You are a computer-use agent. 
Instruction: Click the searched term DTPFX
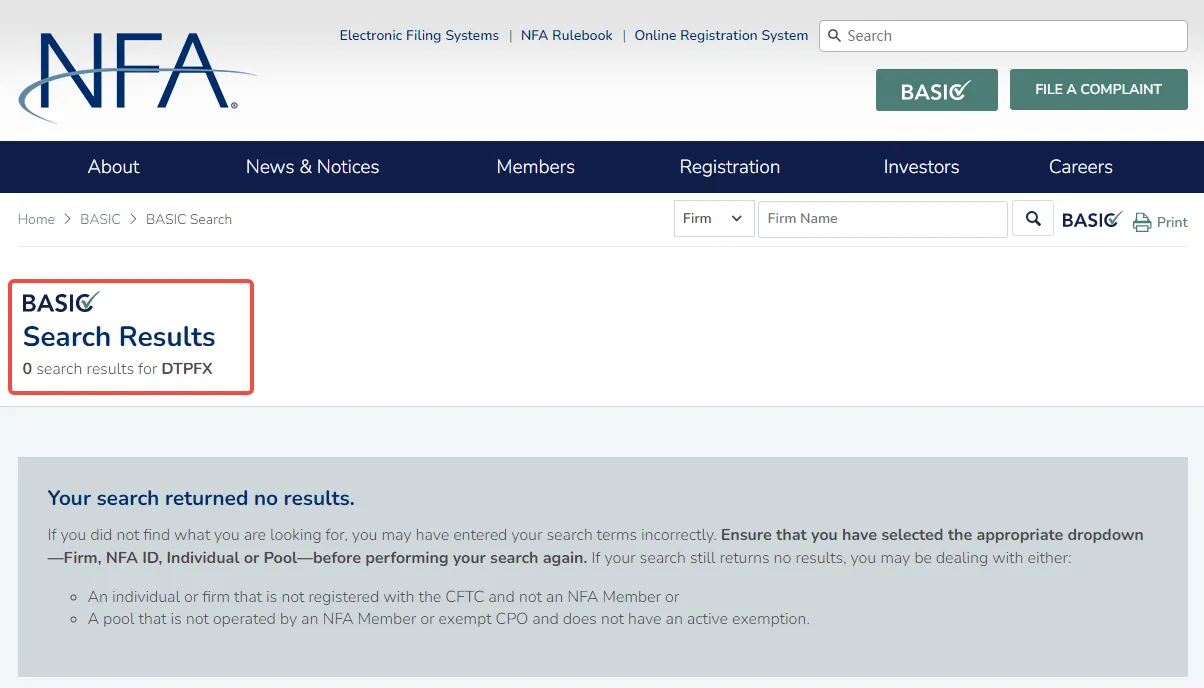[x=187, y=369]
